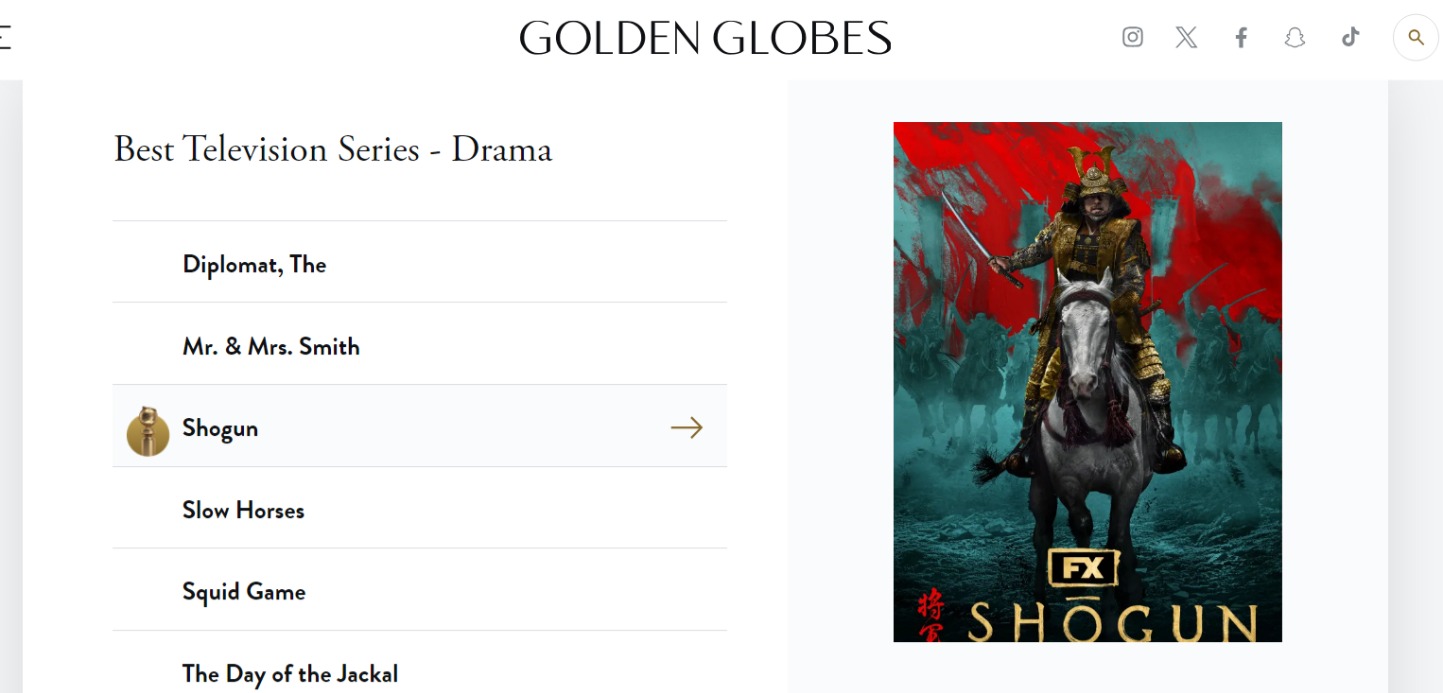Open the TikTok social icon
The height and width of the screenshot is (693, 1443).
pos(1350,37)
